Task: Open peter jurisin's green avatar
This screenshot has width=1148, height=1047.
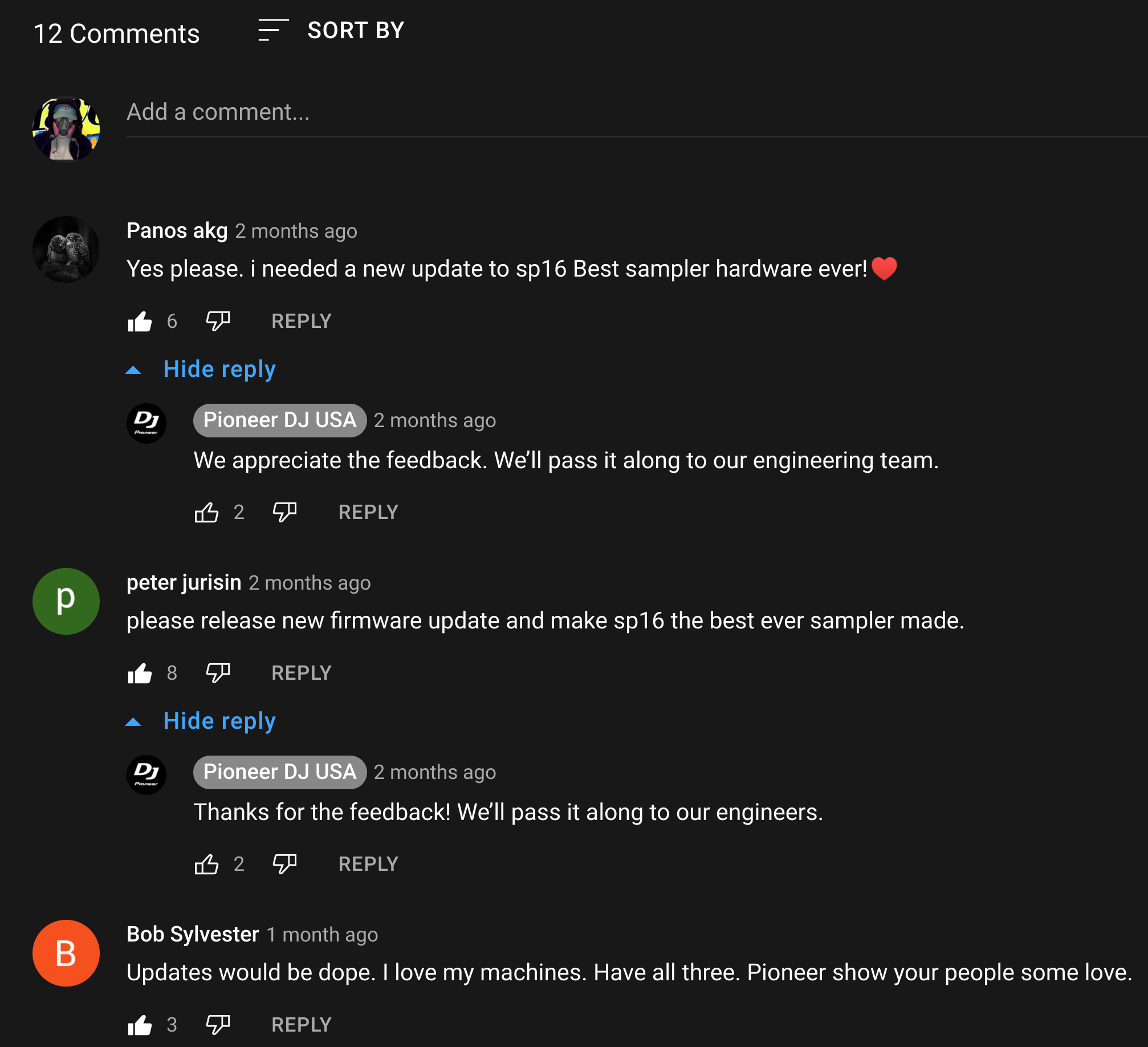Action: (x=66, y=601)
